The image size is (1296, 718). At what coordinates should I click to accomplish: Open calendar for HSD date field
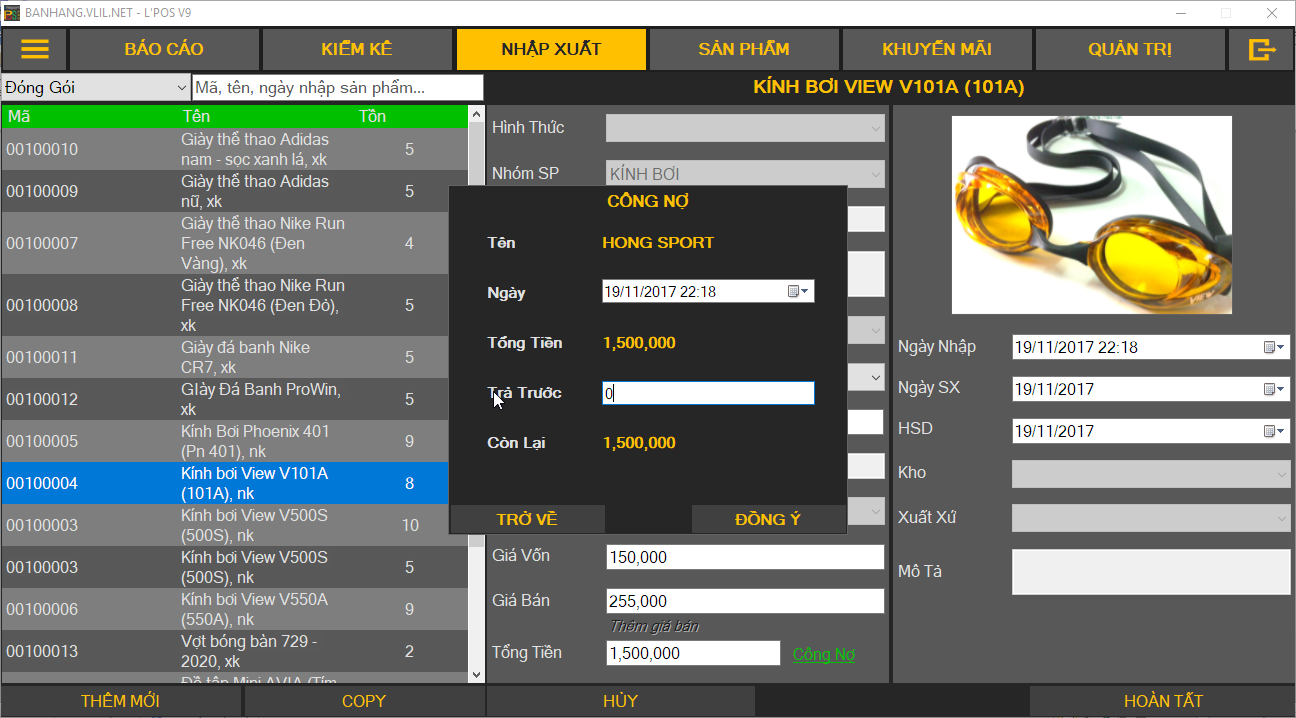(x=1275, y=431)
